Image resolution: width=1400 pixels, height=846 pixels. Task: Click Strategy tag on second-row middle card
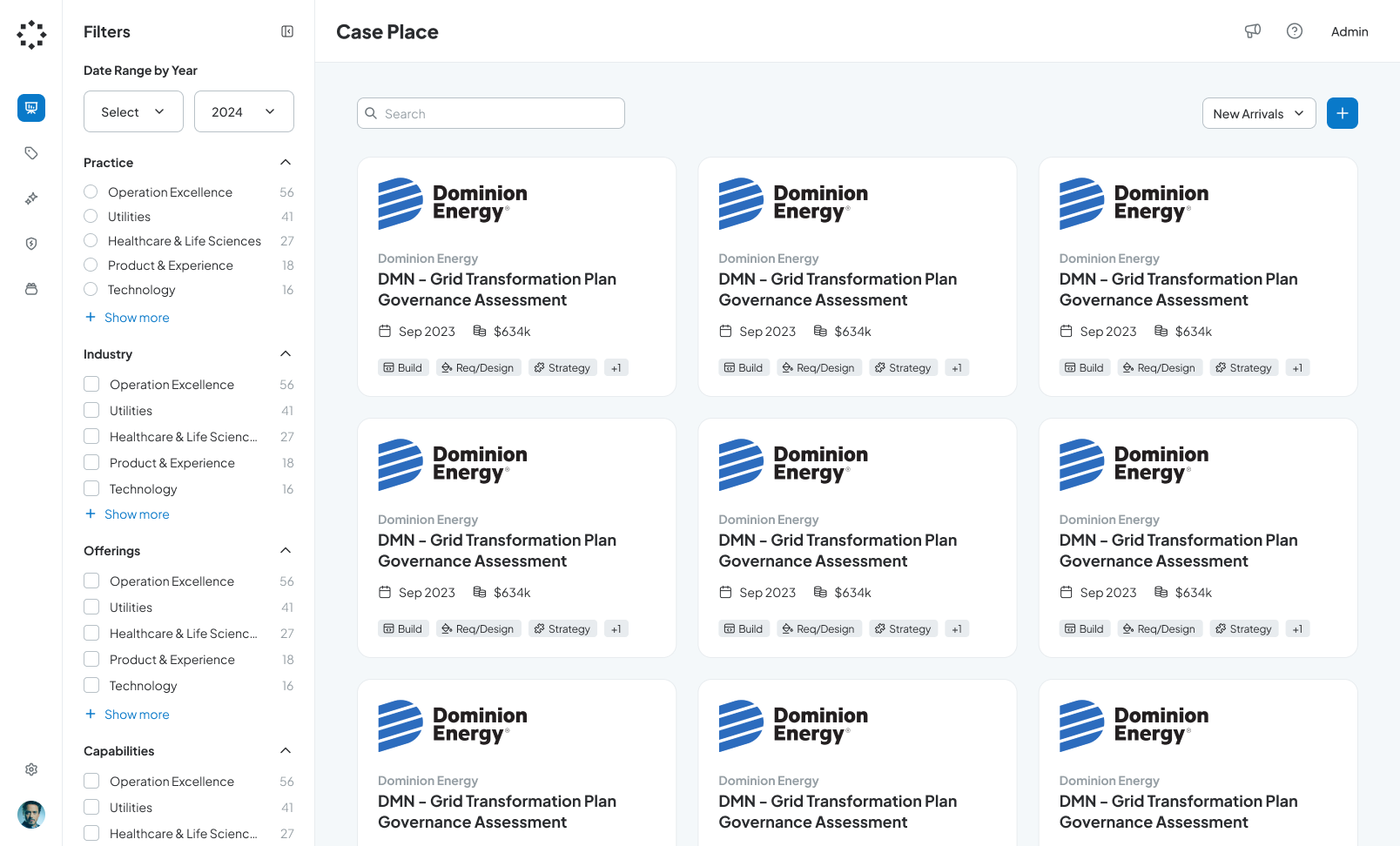click(x=904, y=628)
